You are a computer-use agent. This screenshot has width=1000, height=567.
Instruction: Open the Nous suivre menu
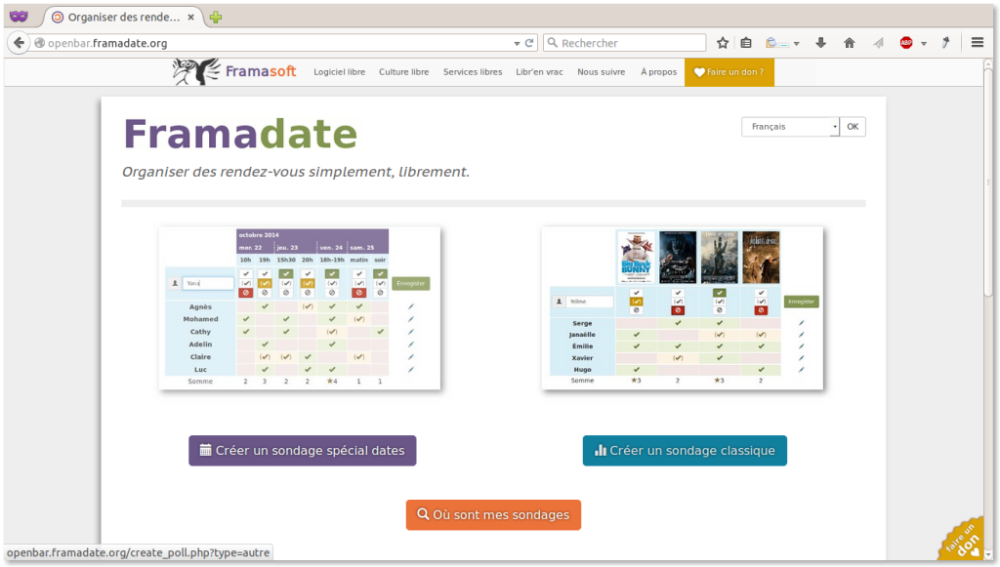click(x=601, y=72)
